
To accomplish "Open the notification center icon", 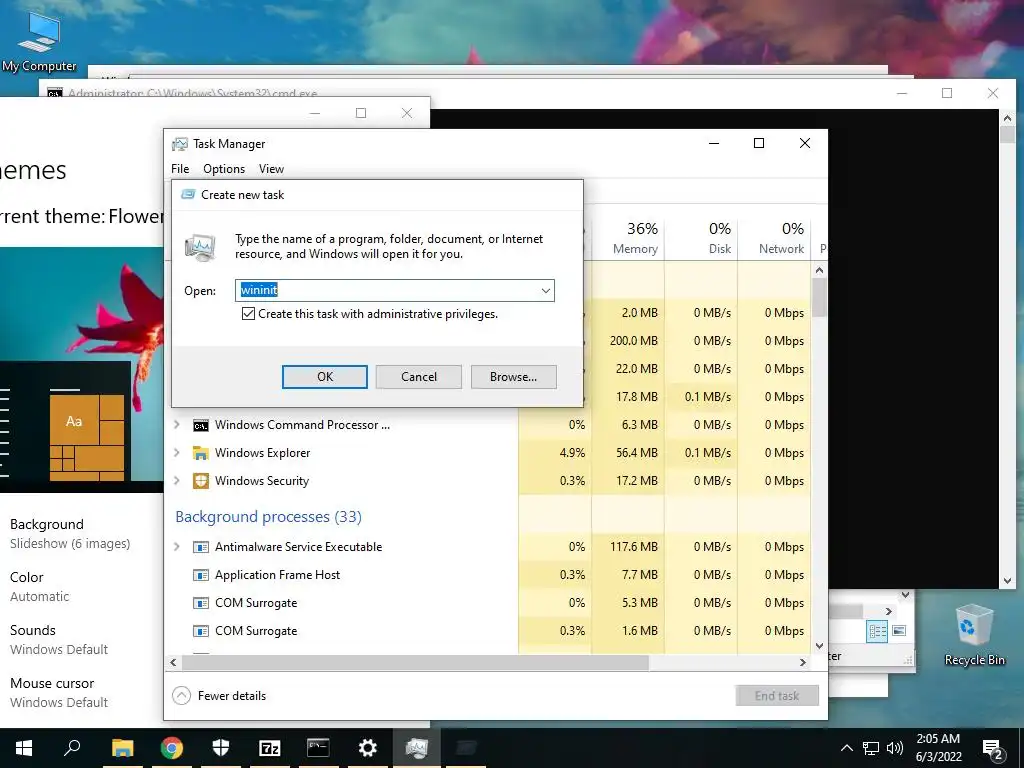I will click(993, 749).
